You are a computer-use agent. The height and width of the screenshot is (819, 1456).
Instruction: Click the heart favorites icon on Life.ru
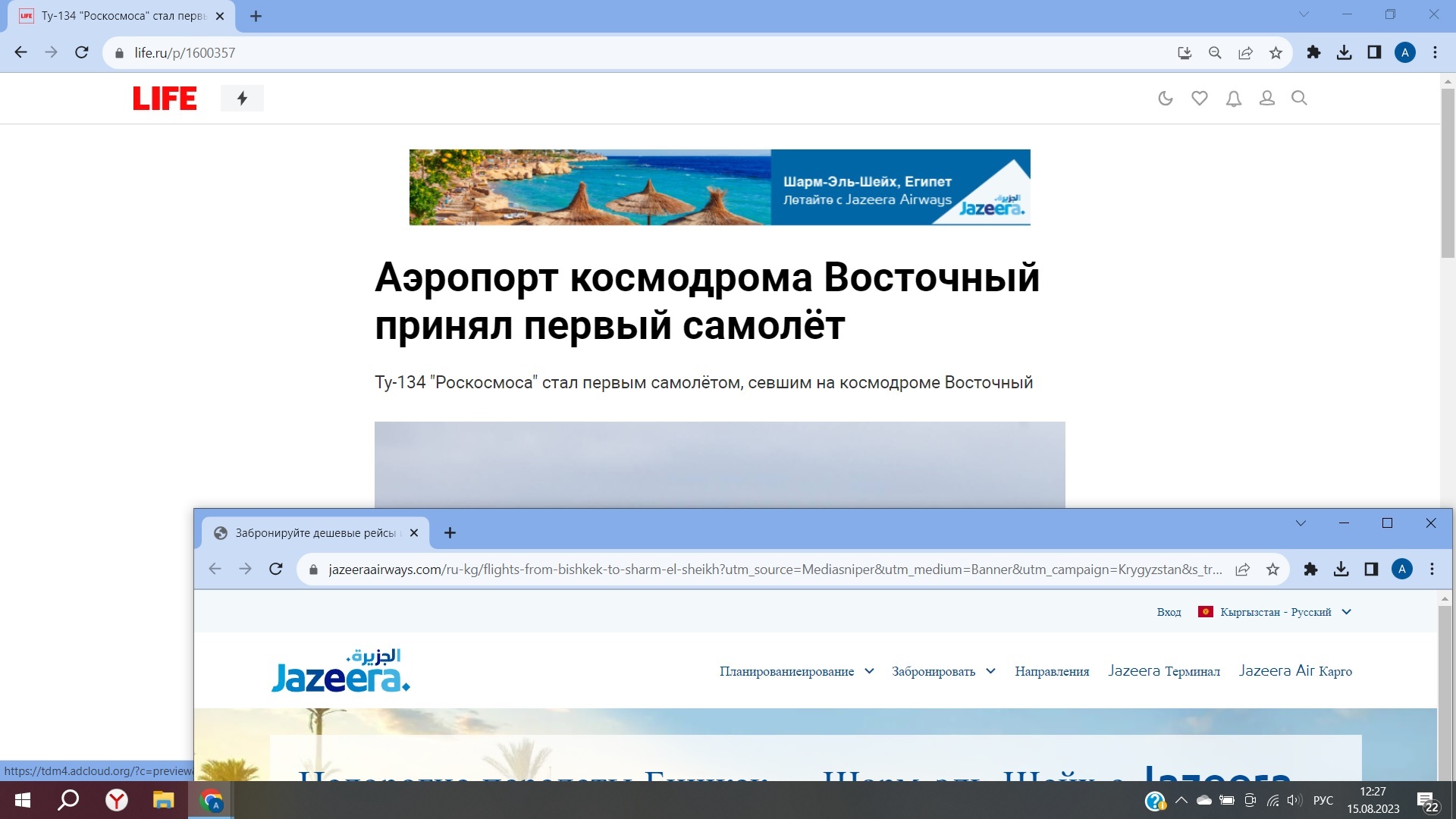[x=1199, y=98]
